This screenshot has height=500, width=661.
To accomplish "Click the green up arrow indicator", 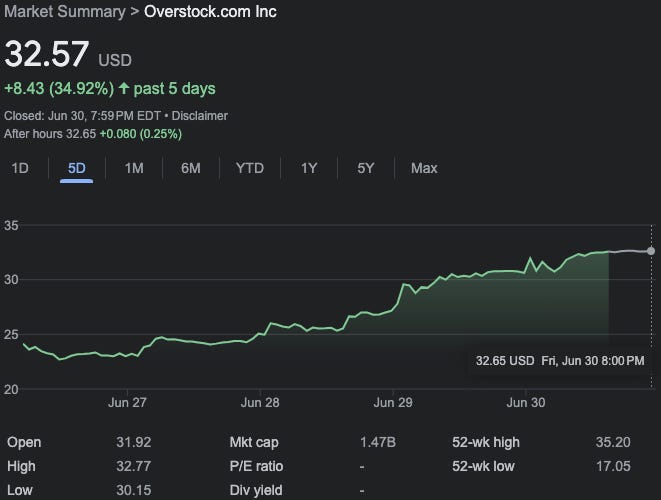I will [x=124, y=88].
